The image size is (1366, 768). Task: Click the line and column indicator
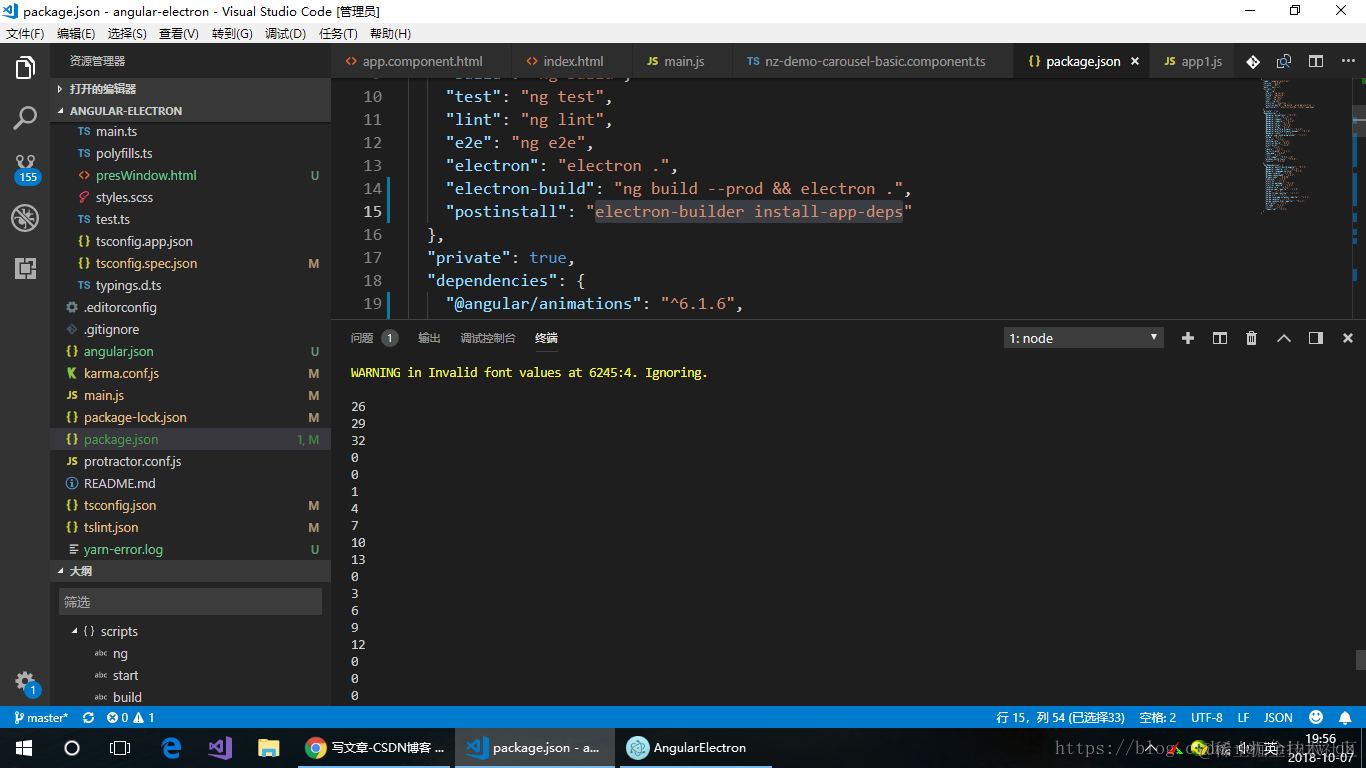click(x=1060, y=717)
